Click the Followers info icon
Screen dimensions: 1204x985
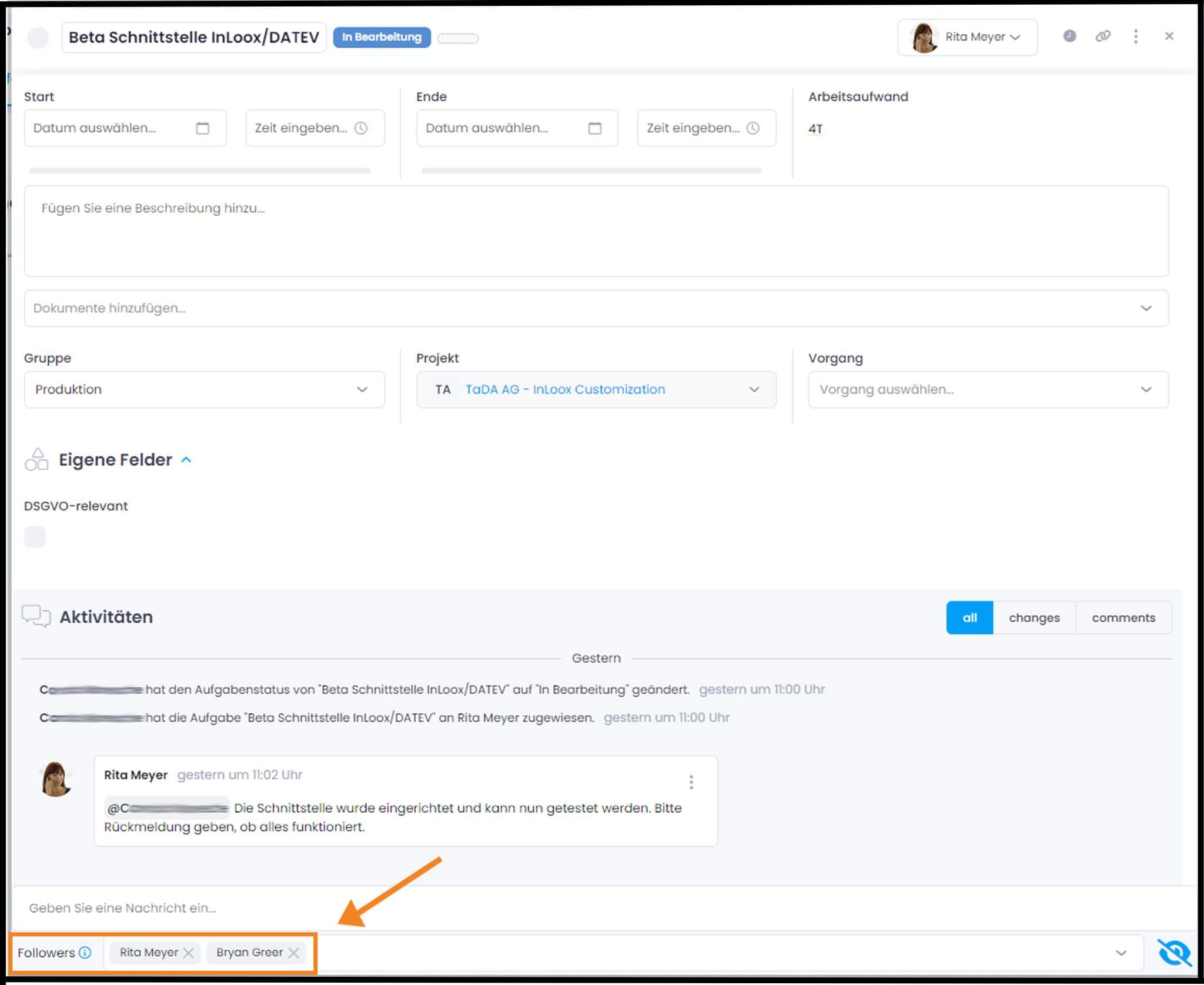pyautogui.click(x=85, y=952)
